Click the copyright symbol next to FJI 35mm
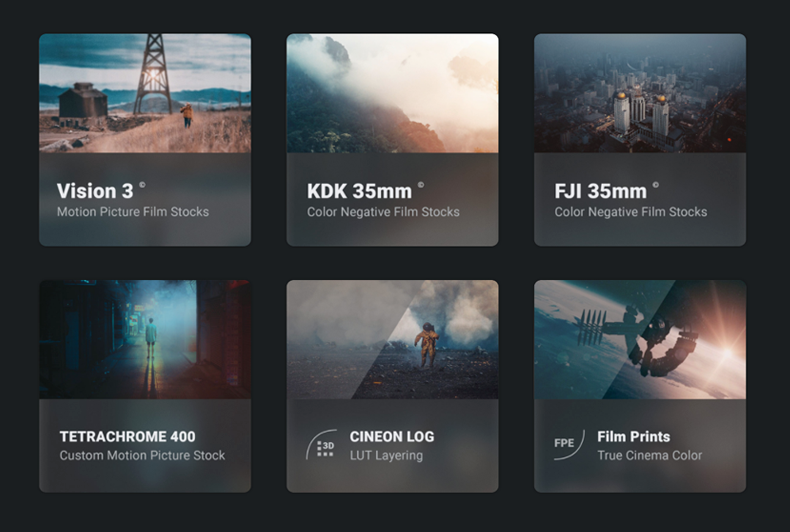This screenshot has width=790, height=532. point(655,185)
